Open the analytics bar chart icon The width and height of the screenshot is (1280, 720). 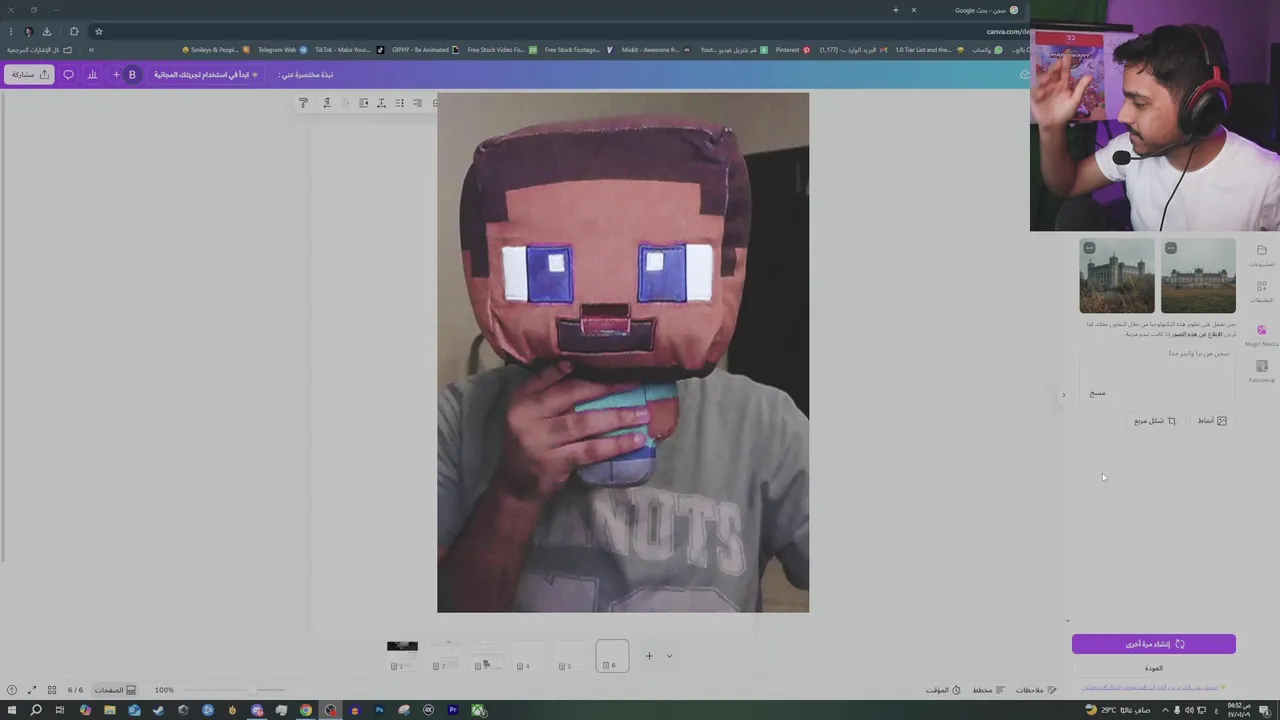tap(92, 75)
